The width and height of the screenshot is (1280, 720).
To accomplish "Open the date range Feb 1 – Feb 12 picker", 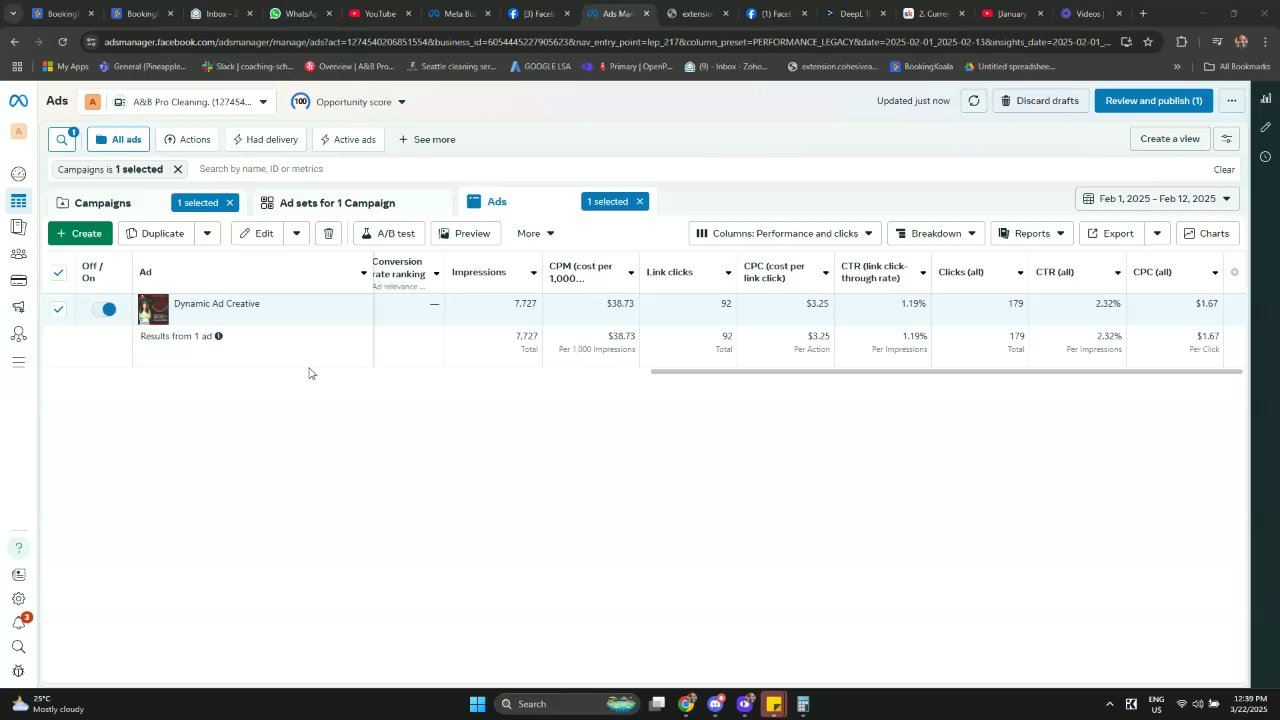I will (x=1157, y=199).
